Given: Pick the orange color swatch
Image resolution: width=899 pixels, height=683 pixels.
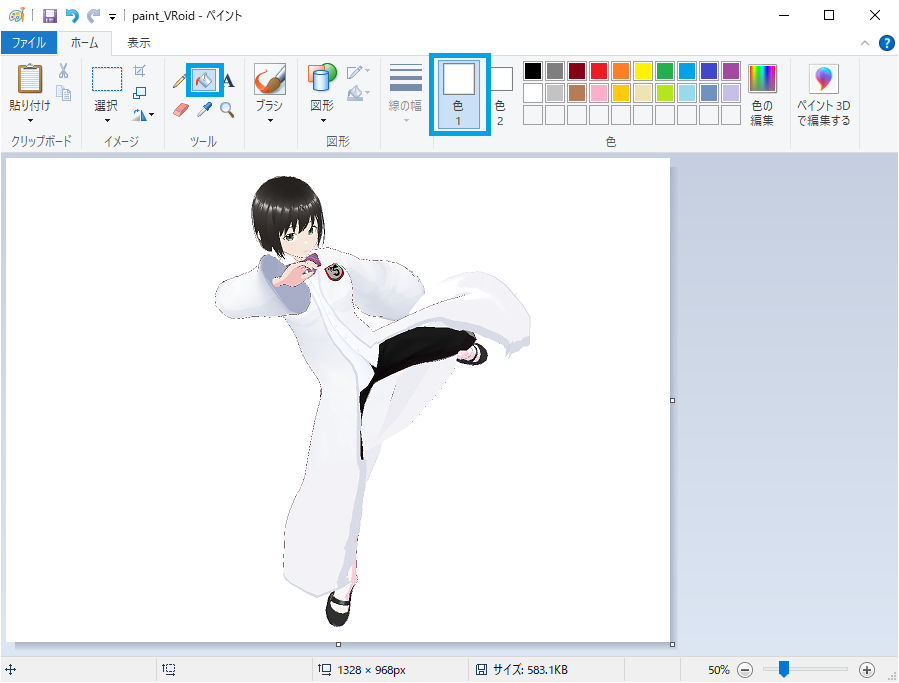Looking at the screenshot, I should pos(620,71).
